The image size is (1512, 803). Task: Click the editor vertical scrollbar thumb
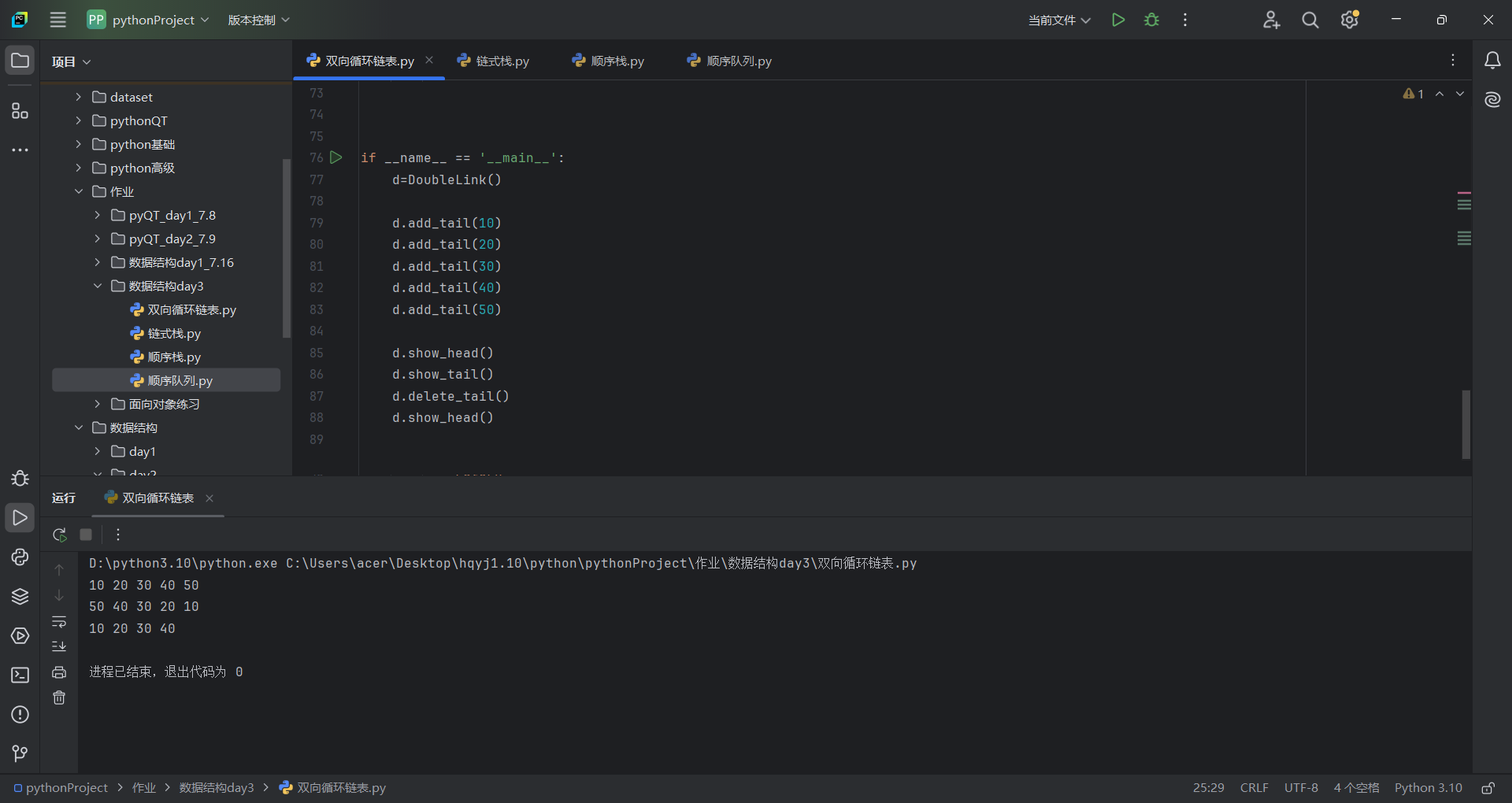1466,424
